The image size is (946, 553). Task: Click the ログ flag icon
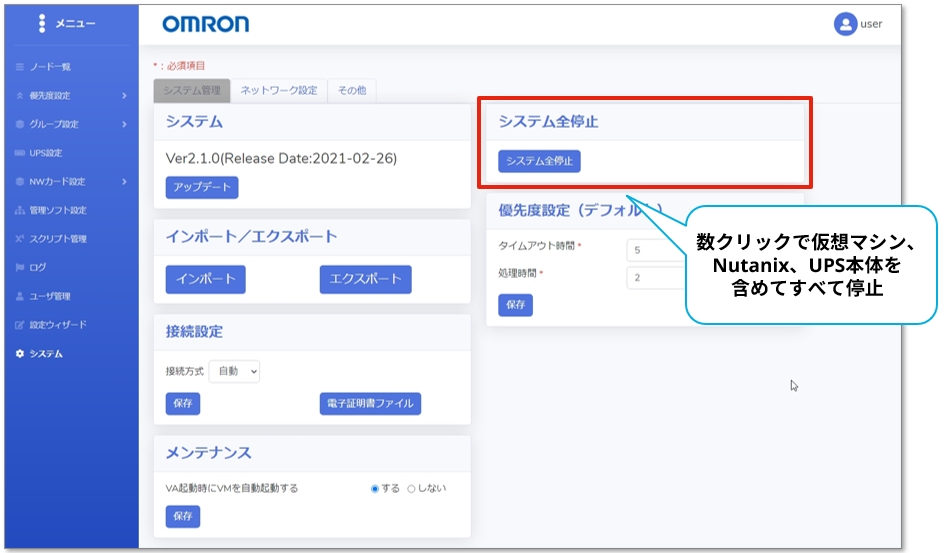(x=20, y=267)
